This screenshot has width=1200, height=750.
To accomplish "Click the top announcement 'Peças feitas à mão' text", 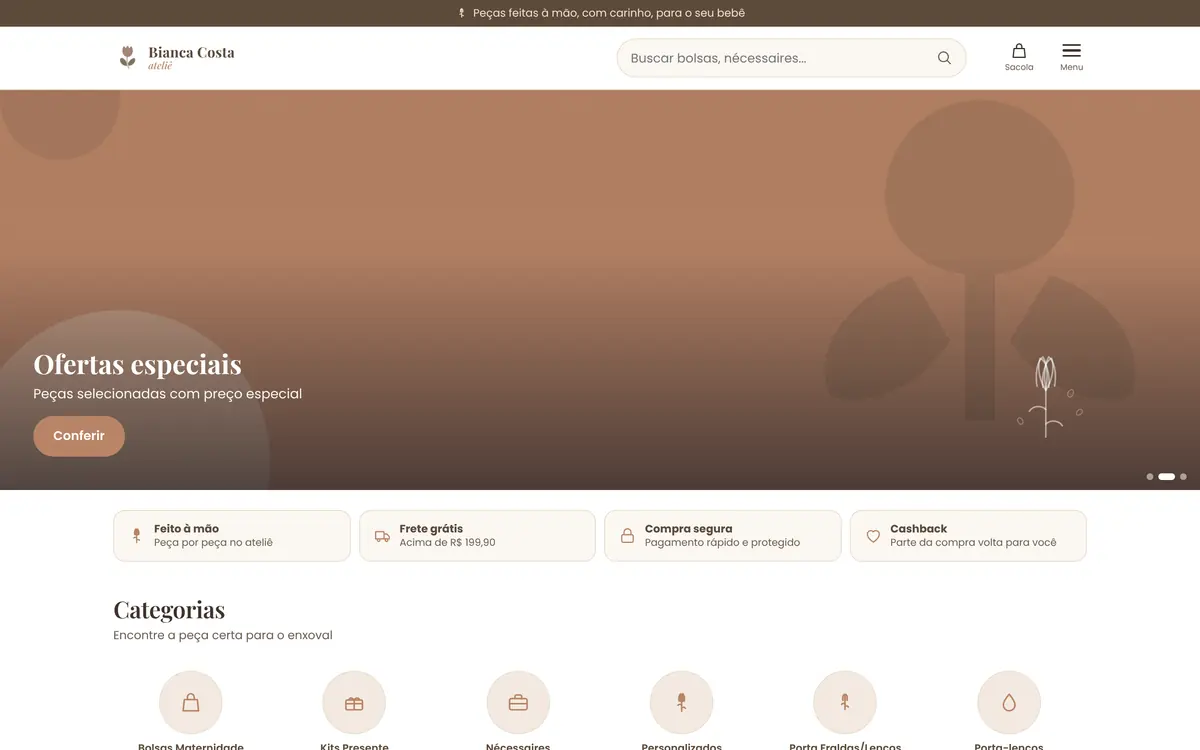I will click(608, 13).
